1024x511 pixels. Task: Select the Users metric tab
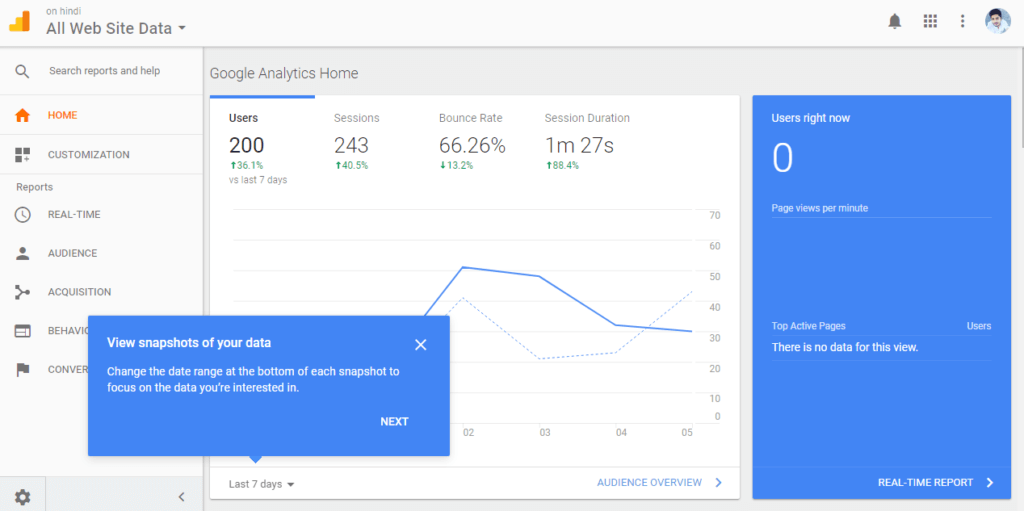pos(263,140)
